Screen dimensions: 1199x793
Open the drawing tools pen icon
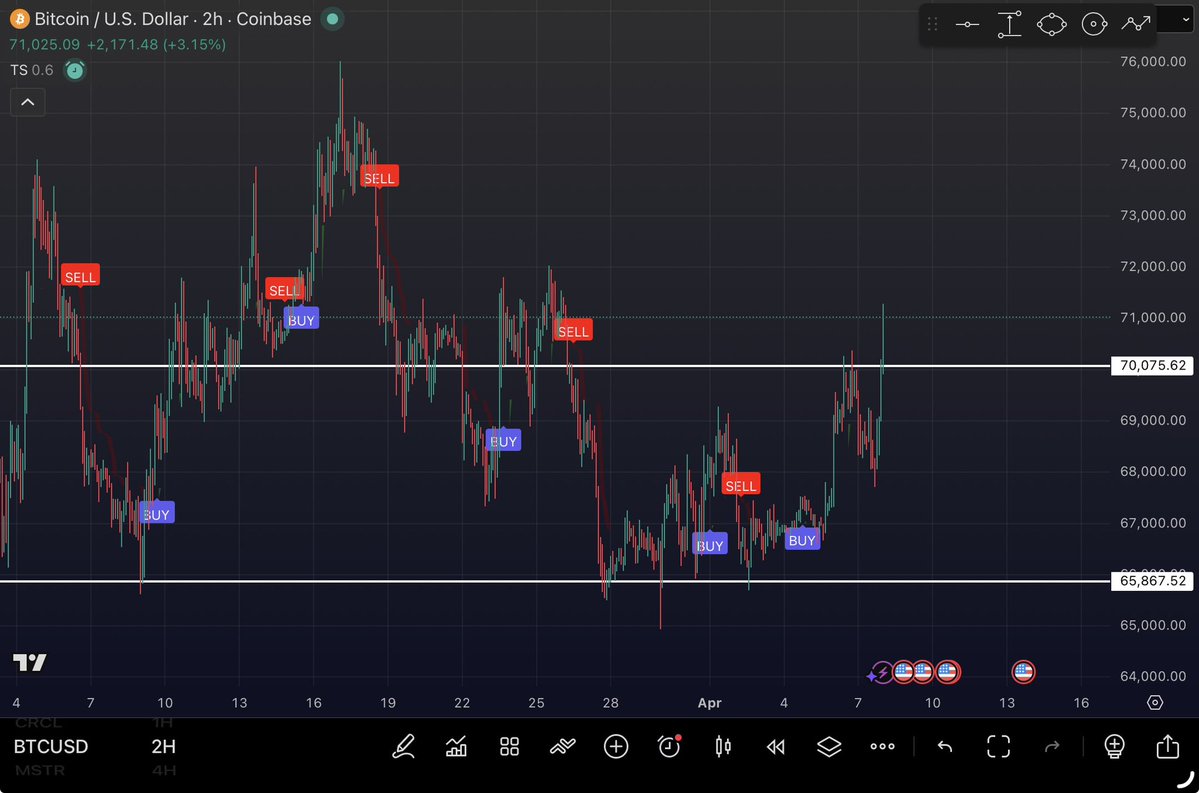pyautogui.click(x=404, y=746)
